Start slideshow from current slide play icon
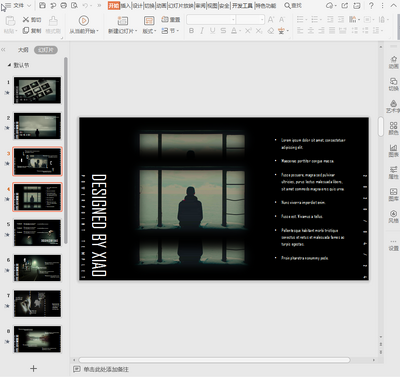This screenshot has width=400, height=377. tap(84, 21)
